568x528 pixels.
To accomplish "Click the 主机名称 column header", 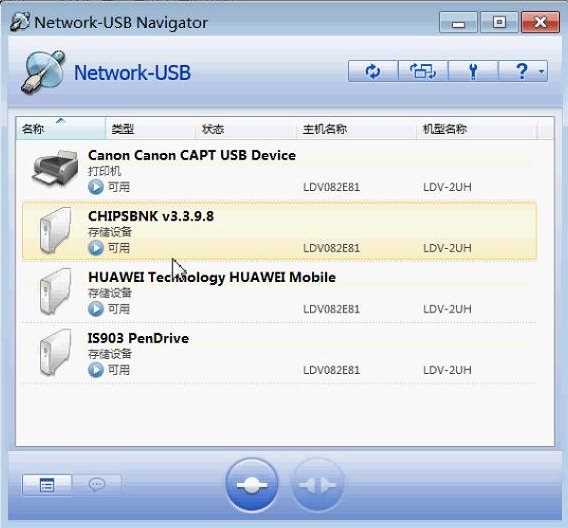I will click(x=356, y=129).
